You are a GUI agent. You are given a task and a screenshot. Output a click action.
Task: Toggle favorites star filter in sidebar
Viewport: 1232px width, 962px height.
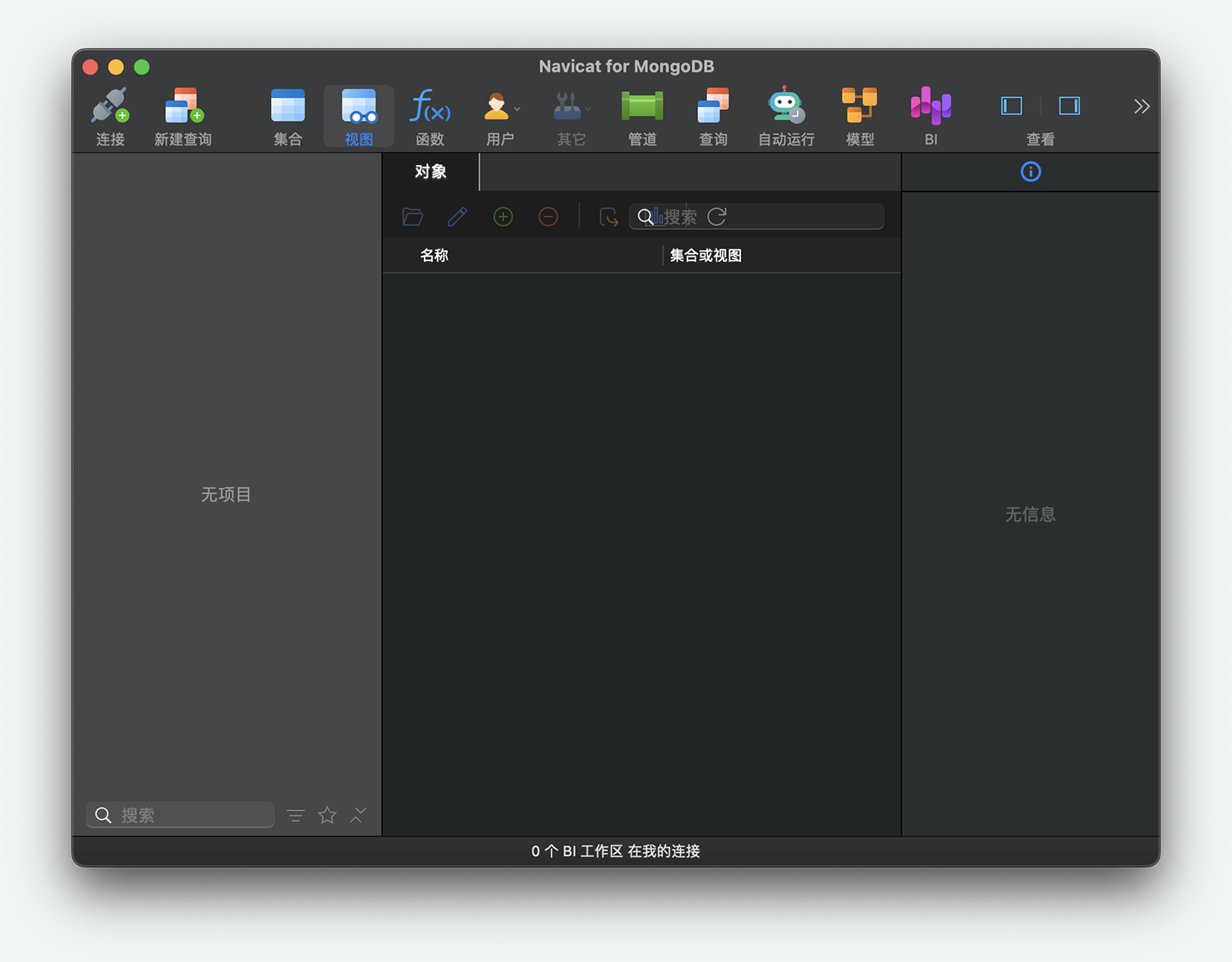[x=327, y=815]
